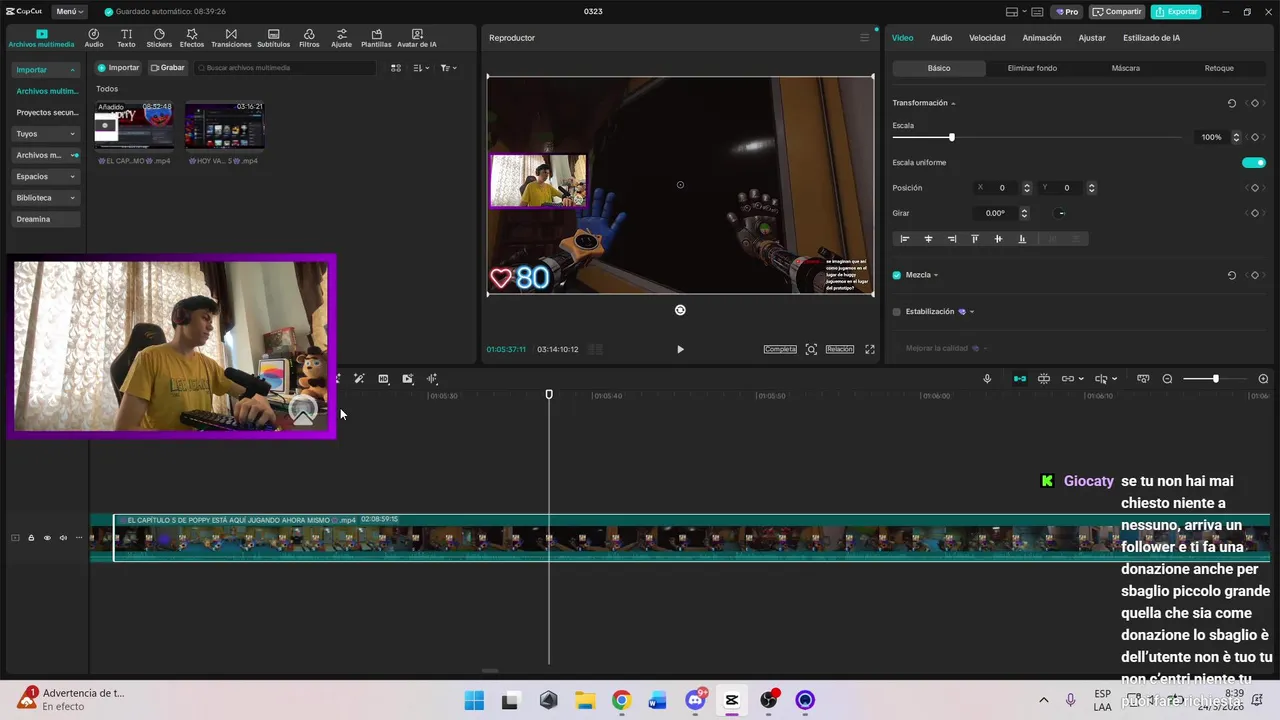Click the microphone record voiceover icon

pyautogui.click(x=987, y=379)
